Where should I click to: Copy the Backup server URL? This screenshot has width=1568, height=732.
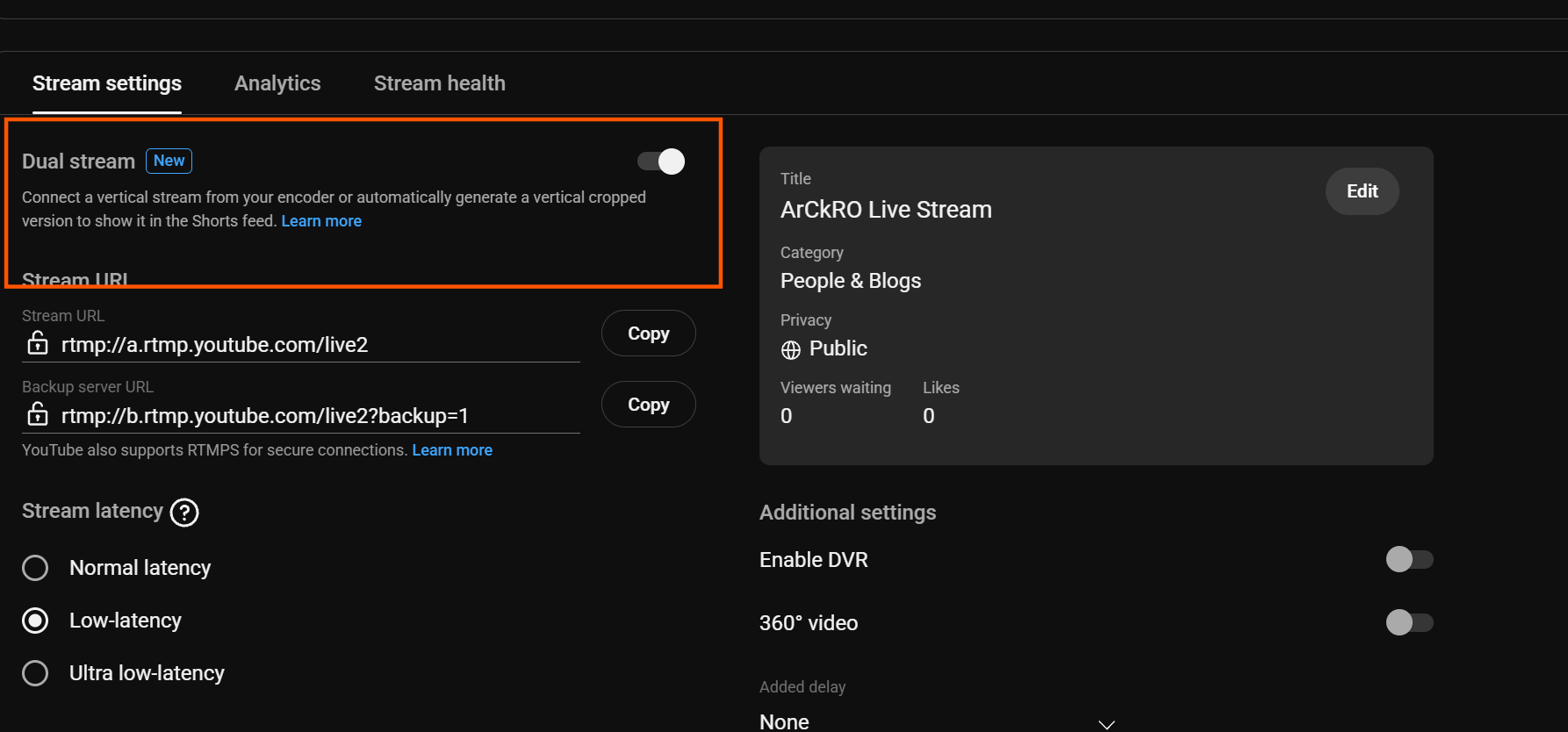tap(649, 405)
